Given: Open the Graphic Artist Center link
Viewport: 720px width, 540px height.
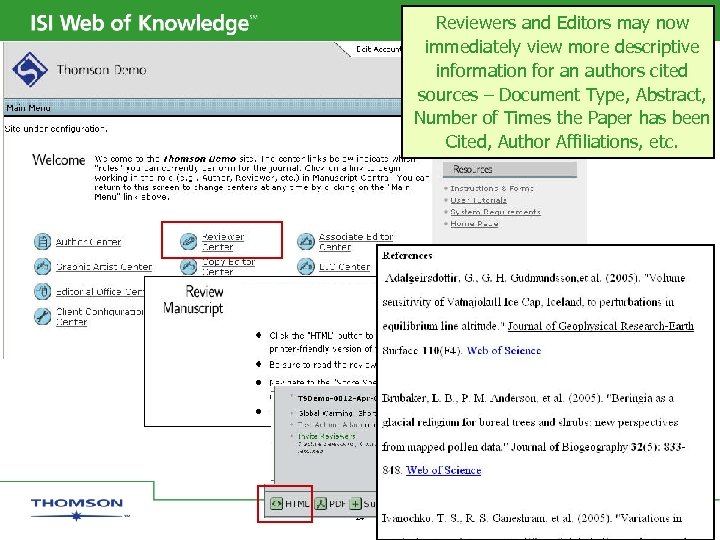Looking at the screenshot, I should point(104,267).
